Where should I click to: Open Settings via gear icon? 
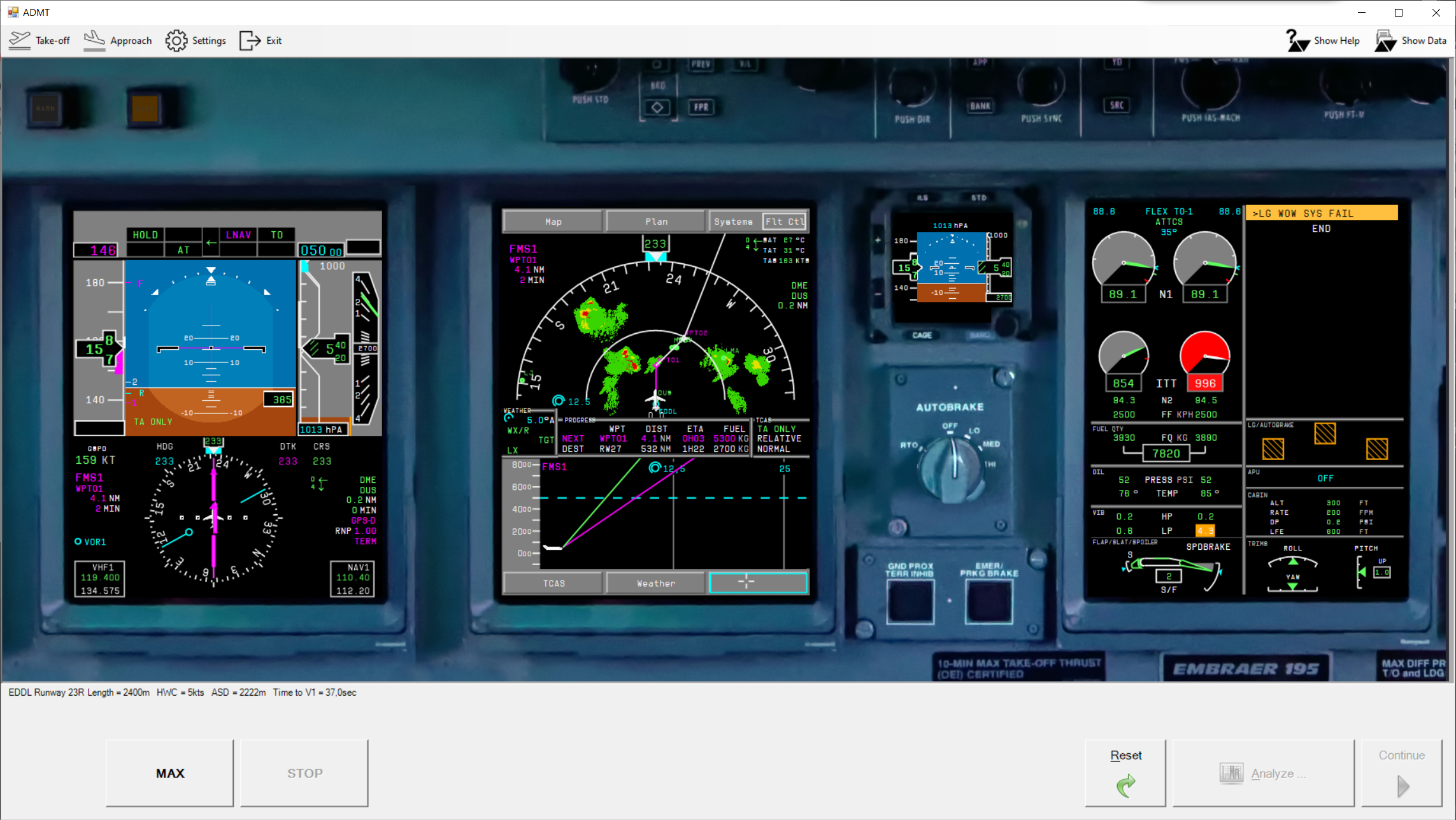[x=176, y=40]
